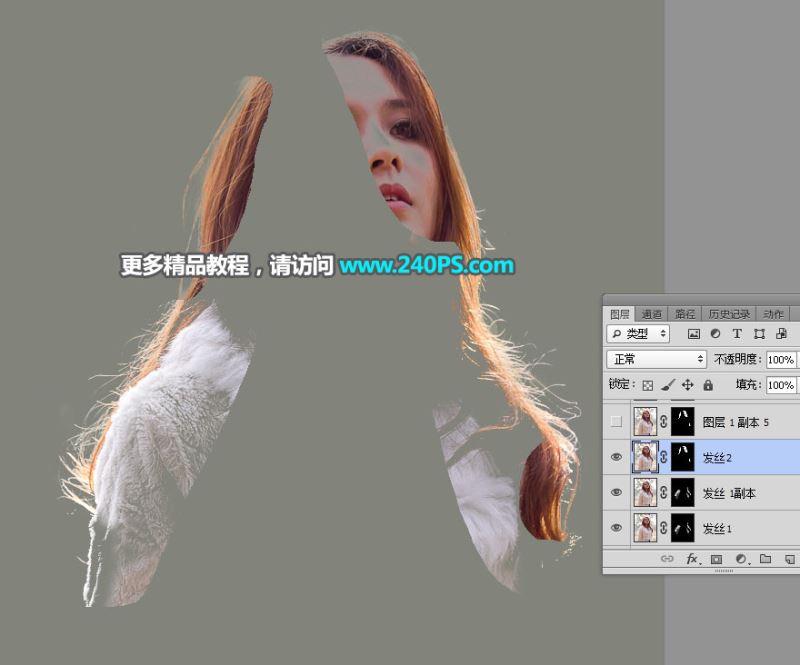This screenshot has width=800, height=665.
Task: Hide the 发丝1 layer
Action: pyautogui.click(x=616, y=527)
